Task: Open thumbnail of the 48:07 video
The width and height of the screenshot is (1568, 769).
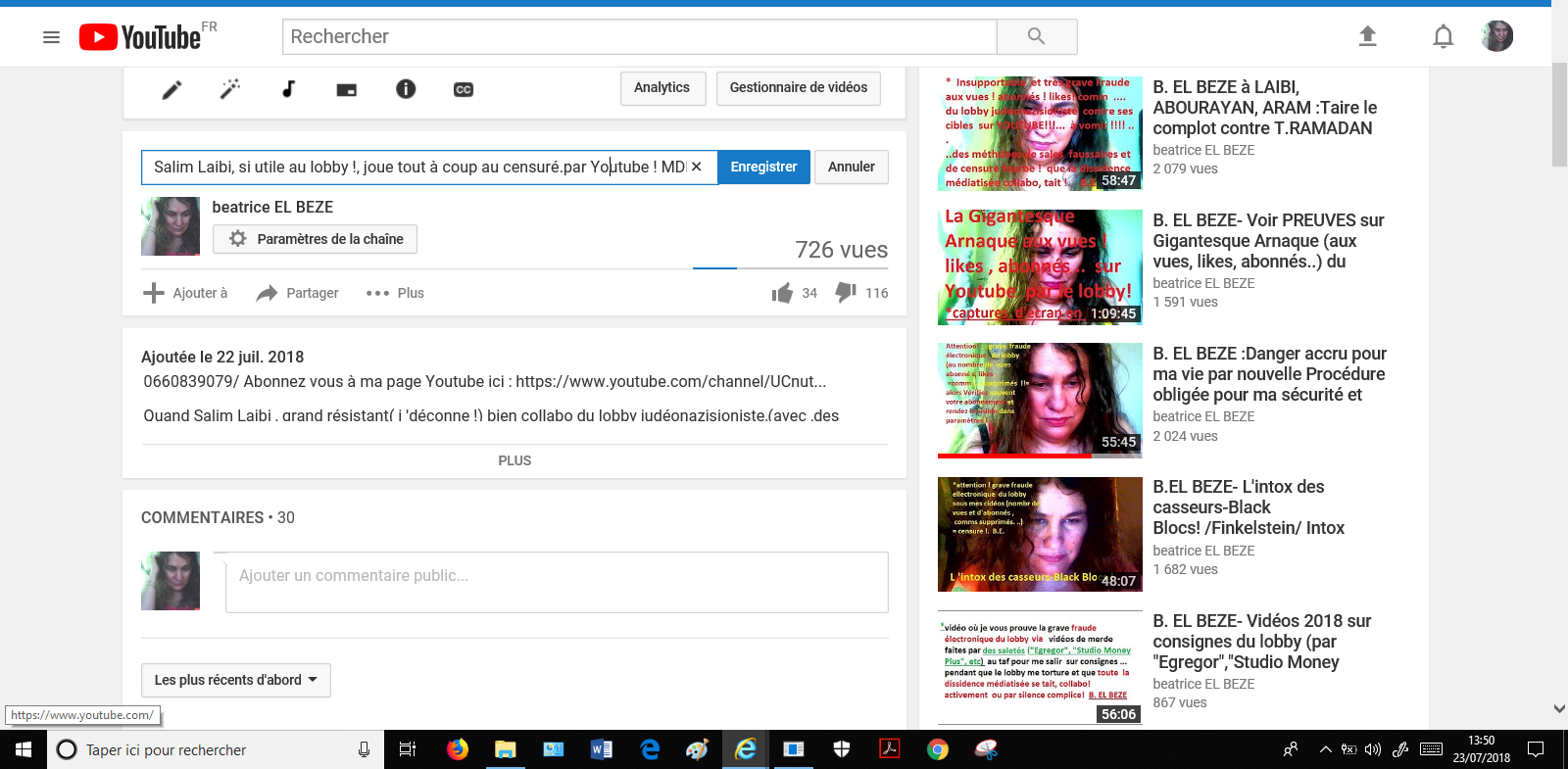Action: pos(1040,534)
